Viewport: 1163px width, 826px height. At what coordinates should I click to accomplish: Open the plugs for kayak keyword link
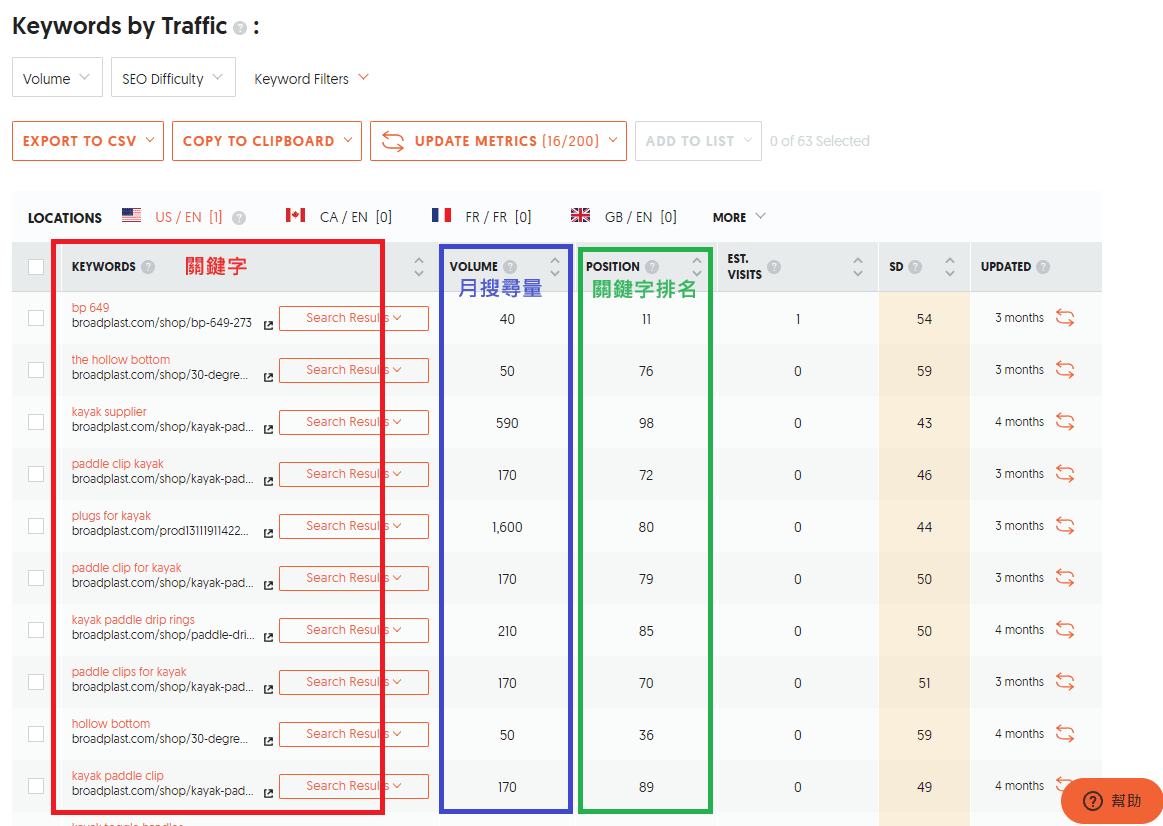click(x=111, y=515)
